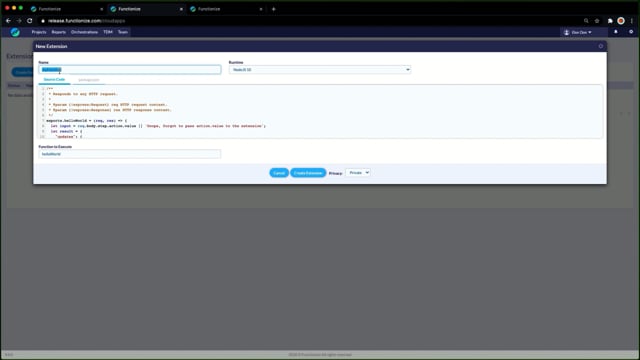Screen dimensions: 640x360
Task: Click inside the source code editor
Action: [x=320, y=111]
